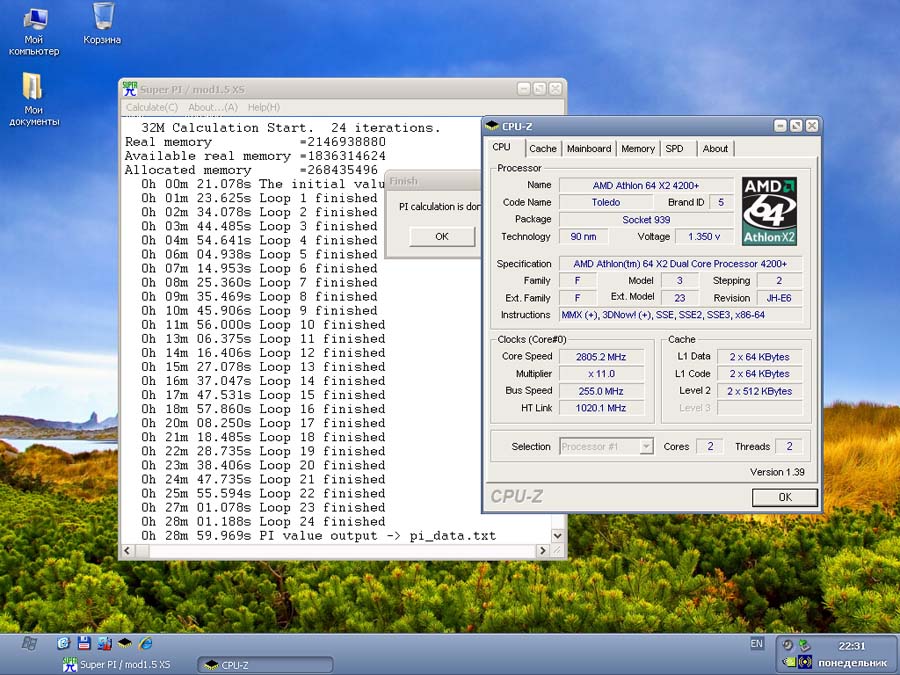The width and height of the screenshot is (900, 675).
Task: Click the Cores count value field
Action: [710, 447]
